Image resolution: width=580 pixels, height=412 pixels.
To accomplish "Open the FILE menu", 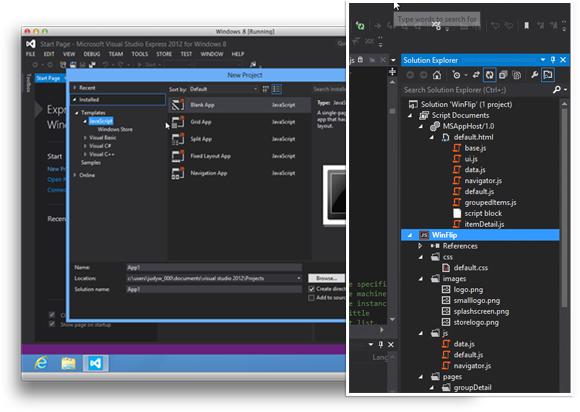I will (x=30, y=54).
